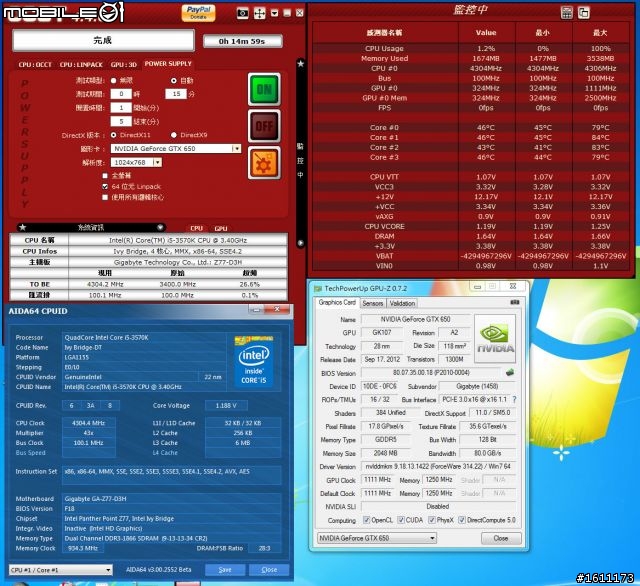
Task: Toggle OpenCL checkbox in GPU-Z
Action: (366, 520)
